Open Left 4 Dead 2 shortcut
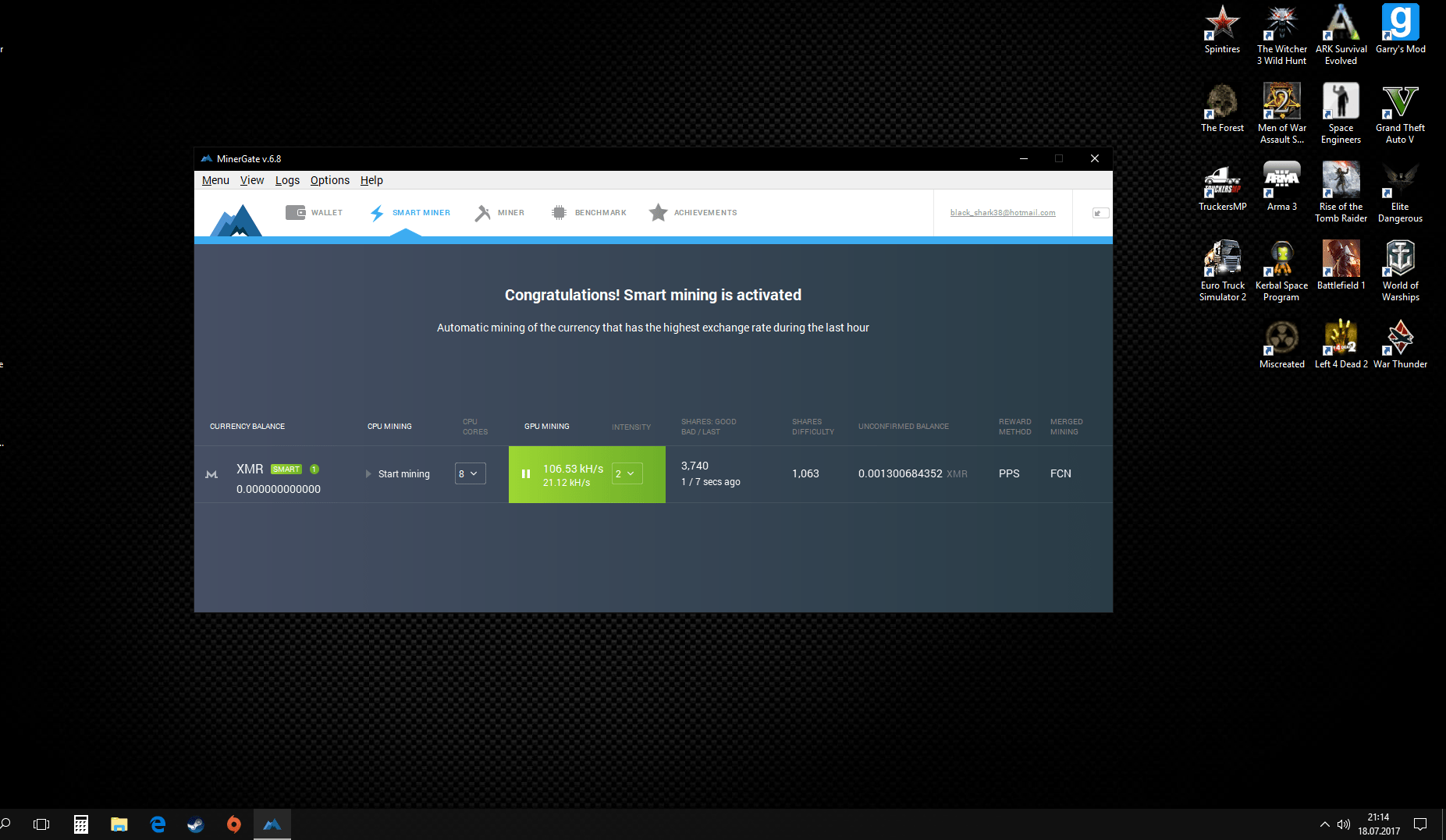Image resolution: width=1446 pixels, height=840 pixels. (1341, 345)
